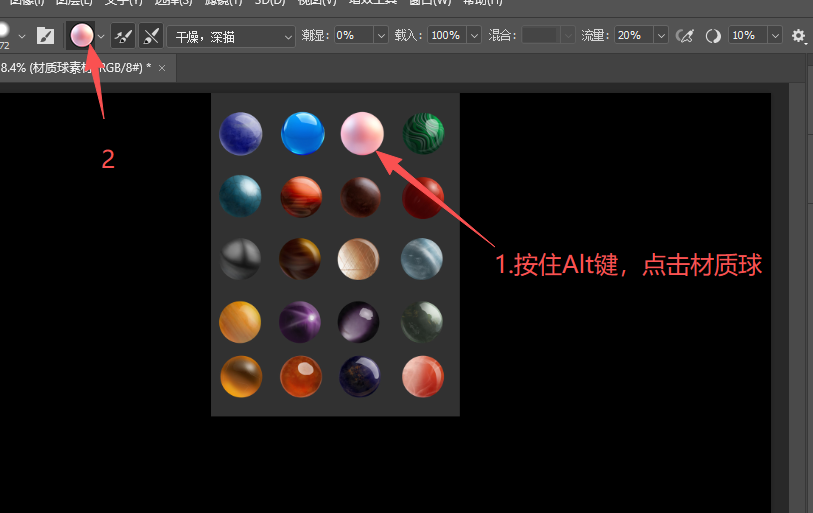Click the green malachite swirl sphere

tap(424, 133)
